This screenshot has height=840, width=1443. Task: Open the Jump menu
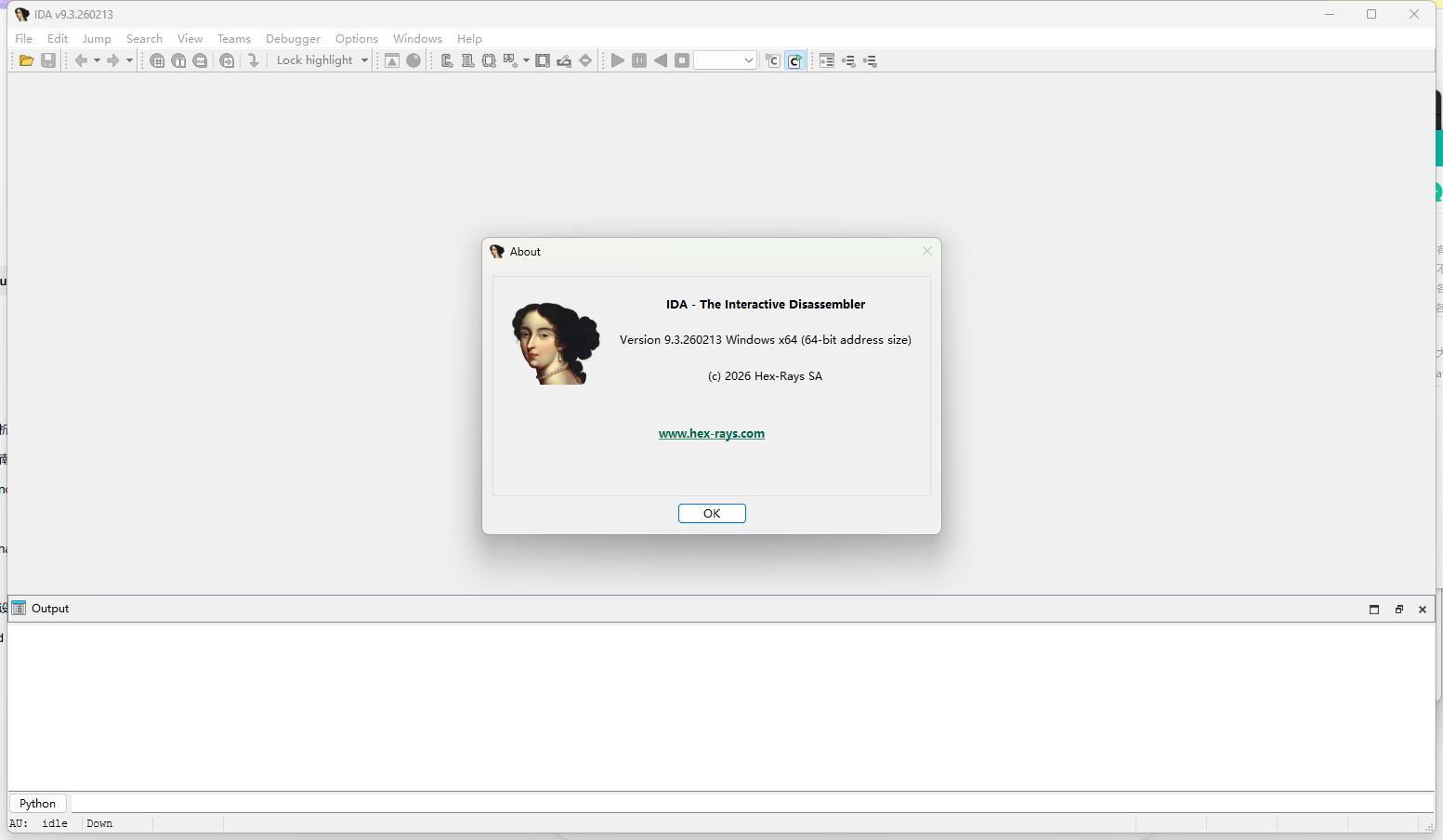97,38
